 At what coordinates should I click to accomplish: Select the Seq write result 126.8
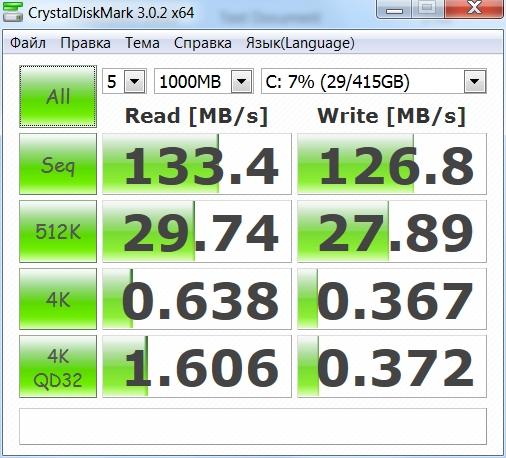pyautogui.click(x=392, y=164)
